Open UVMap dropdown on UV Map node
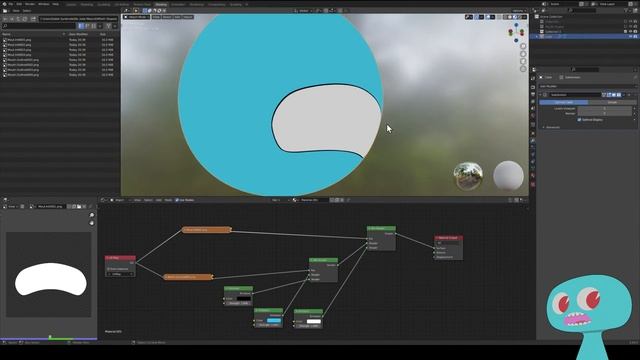The height and width of the screenshot is (360, 640). pos(120,274)
